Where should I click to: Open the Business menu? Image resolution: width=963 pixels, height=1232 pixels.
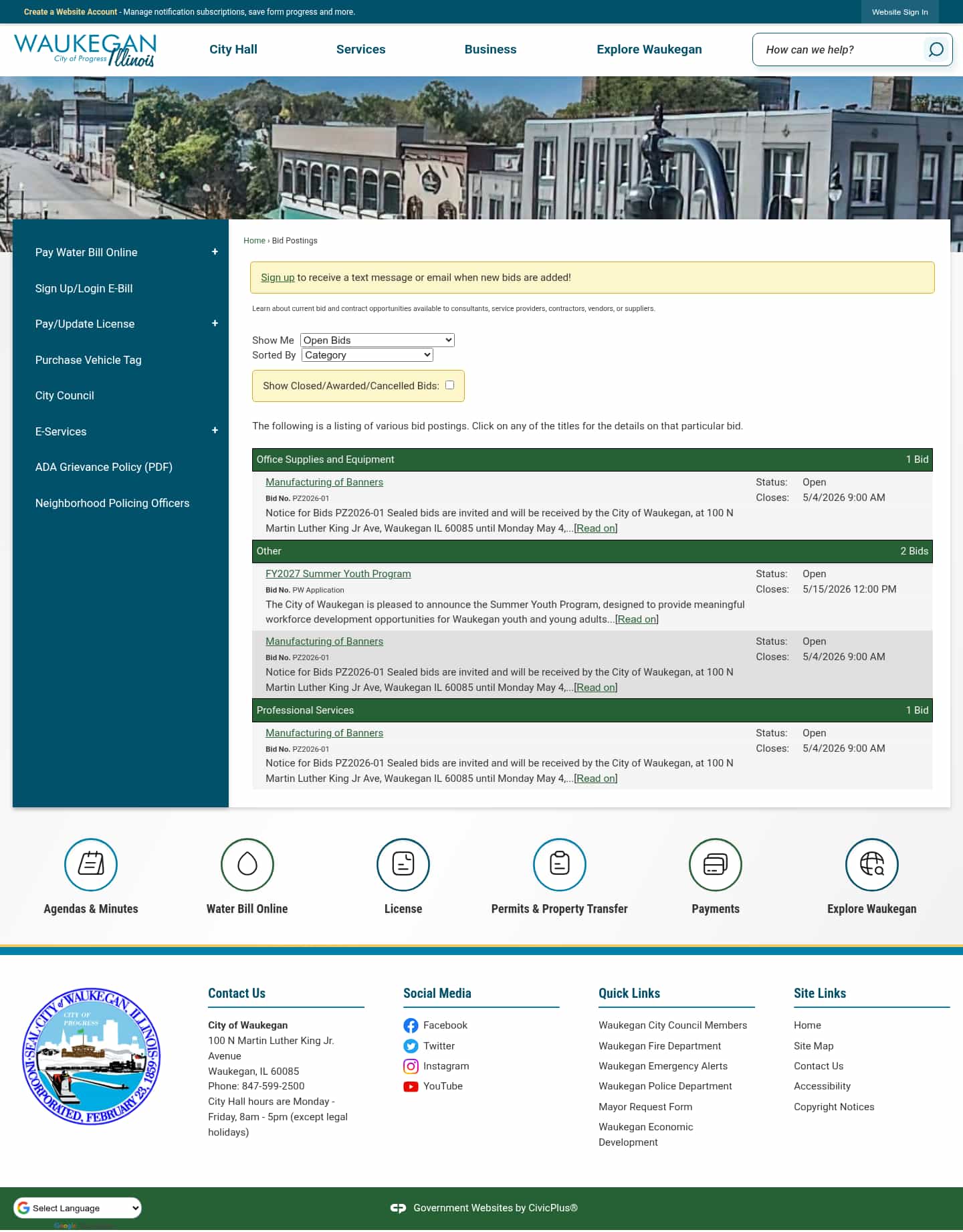point(491,49)
